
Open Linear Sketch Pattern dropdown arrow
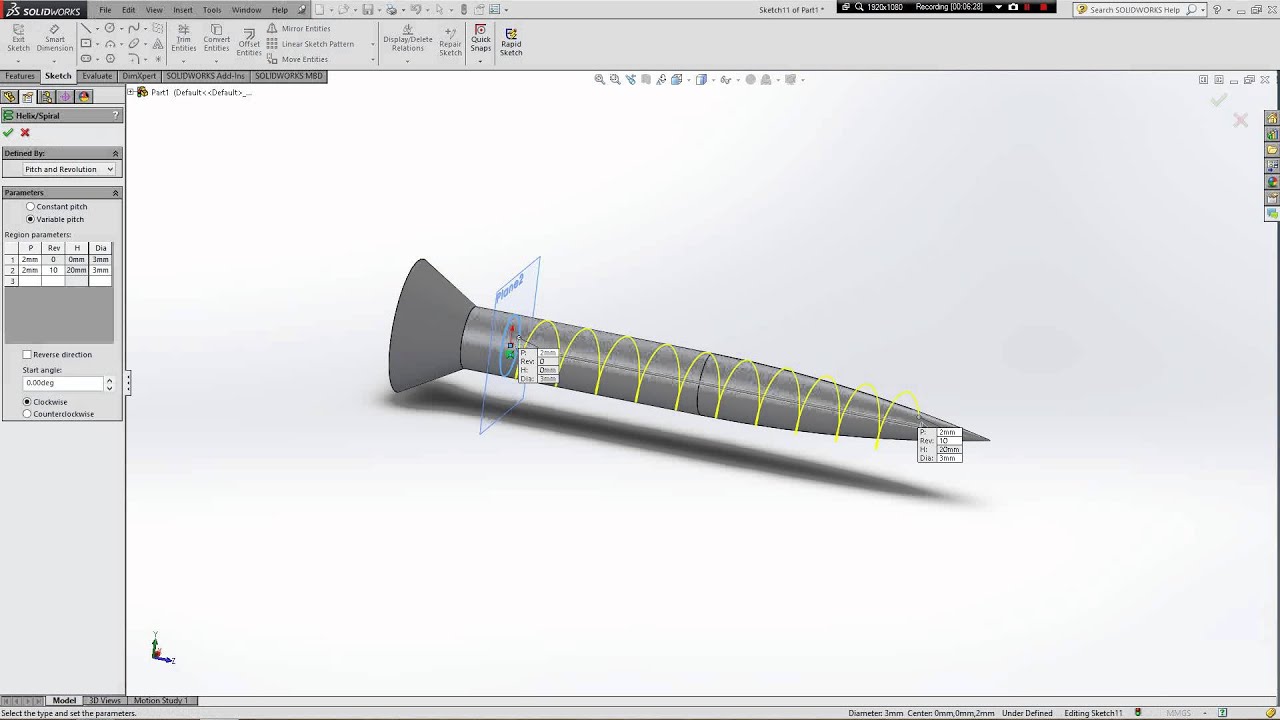point(373,44)
